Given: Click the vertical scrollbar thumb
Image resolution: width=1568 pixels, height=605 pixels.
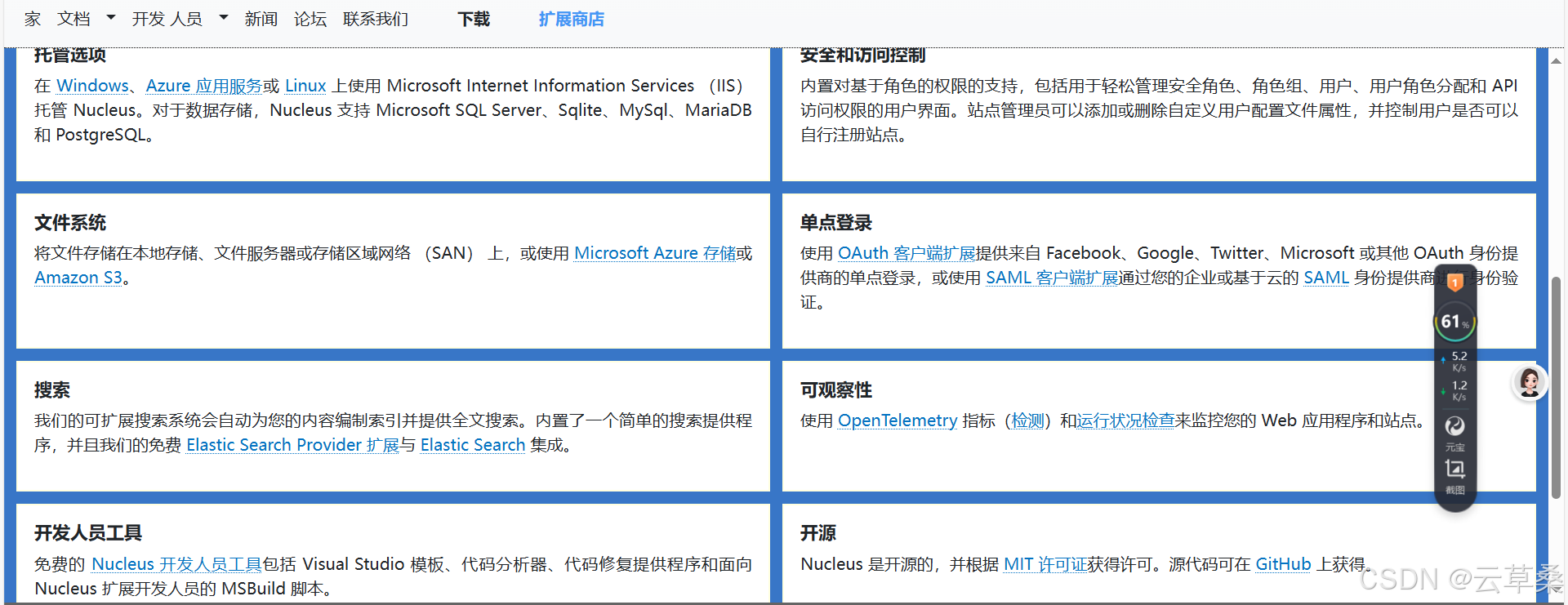Looking at the screenshot, I should pos(1556,388).
